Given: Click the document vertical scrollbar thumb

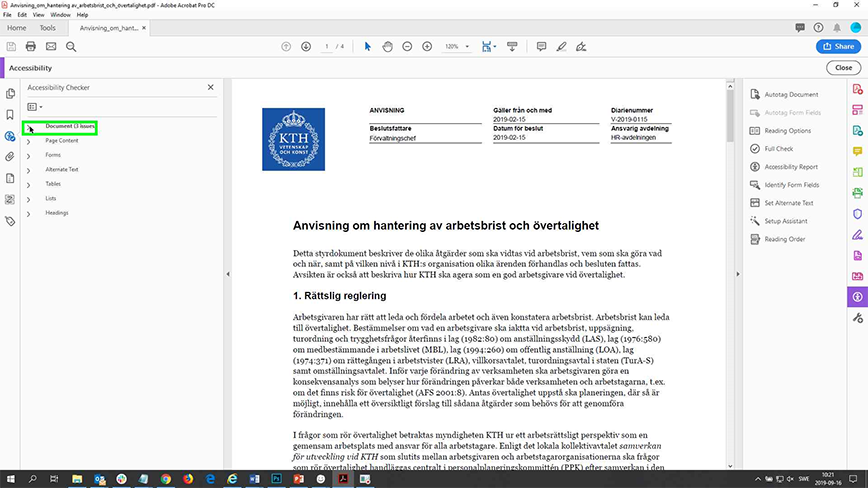Looking at the screenshot, I should [x=730, y=116].
